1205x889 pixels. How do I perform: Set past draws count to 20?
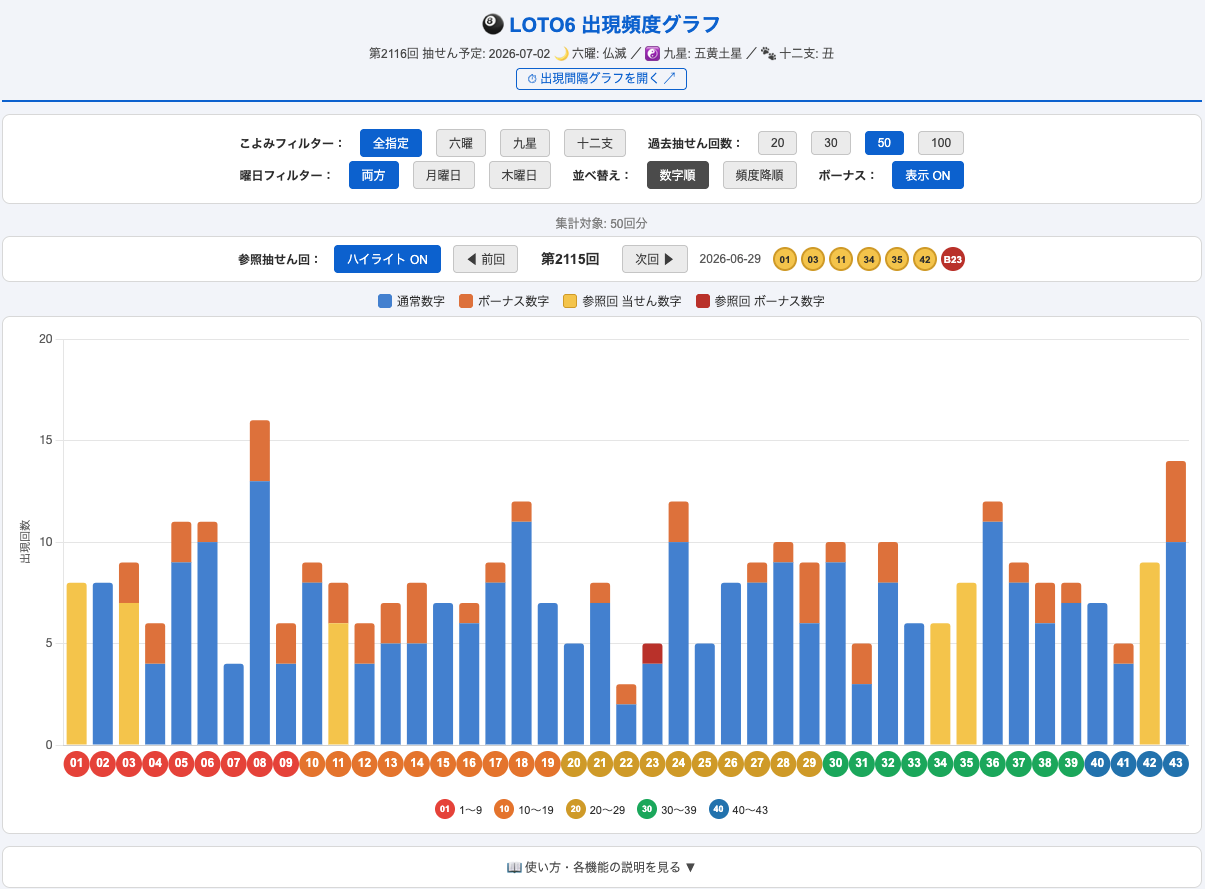coord(777,143)
